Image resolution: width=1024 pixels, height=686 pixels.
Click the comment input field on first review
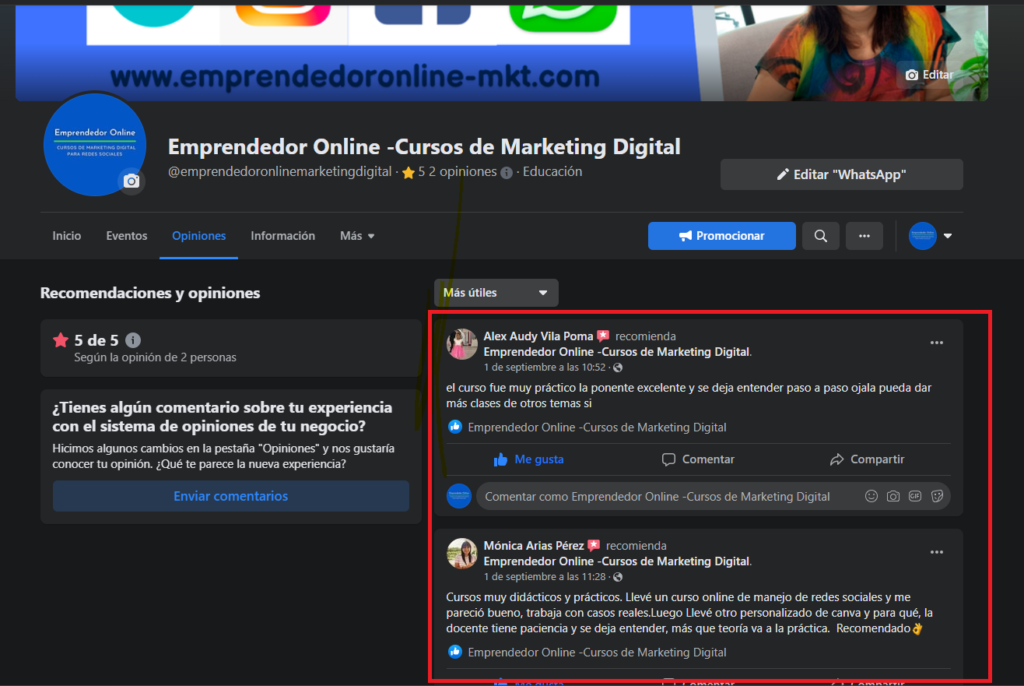(x=660, y=496)
